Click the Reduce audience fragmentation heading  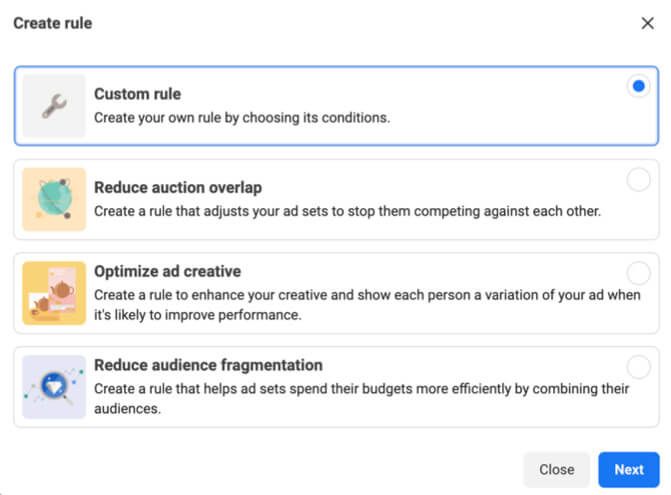tap(208, 365)
